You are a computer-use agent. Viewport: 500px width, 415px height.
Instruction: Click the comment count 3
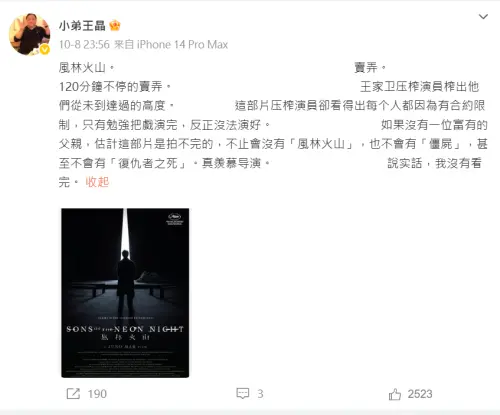pos(260,394)
